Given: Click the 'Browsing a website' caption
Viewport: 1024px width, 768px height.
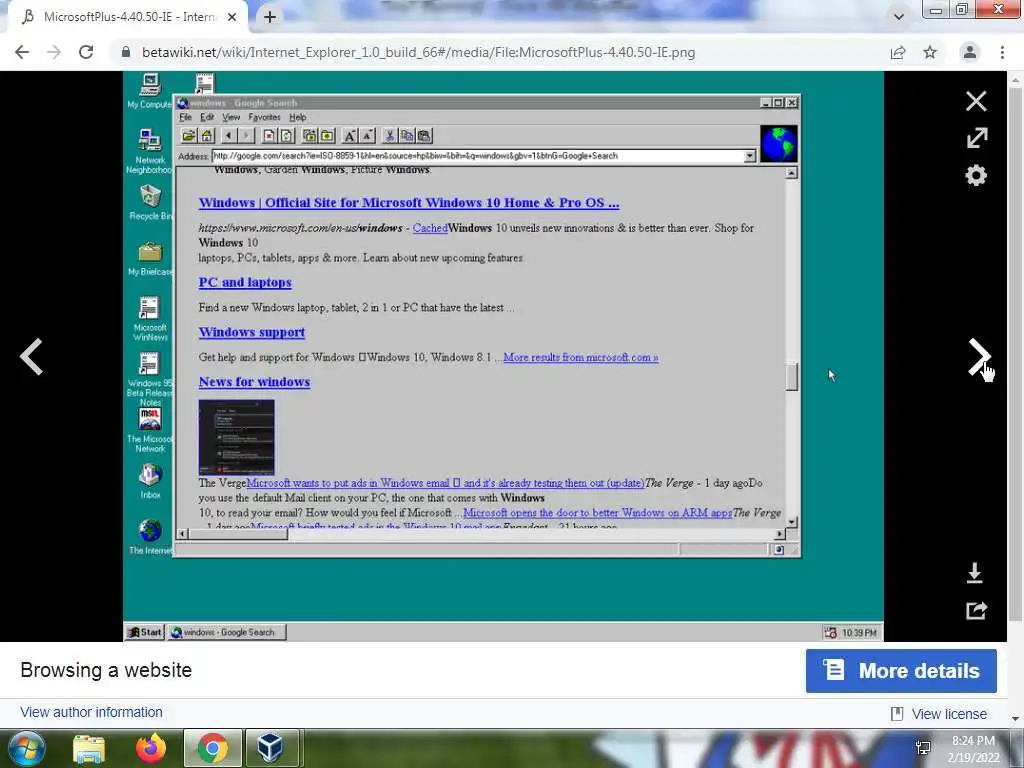Looking at the screenshot, I should click(106, 670).
